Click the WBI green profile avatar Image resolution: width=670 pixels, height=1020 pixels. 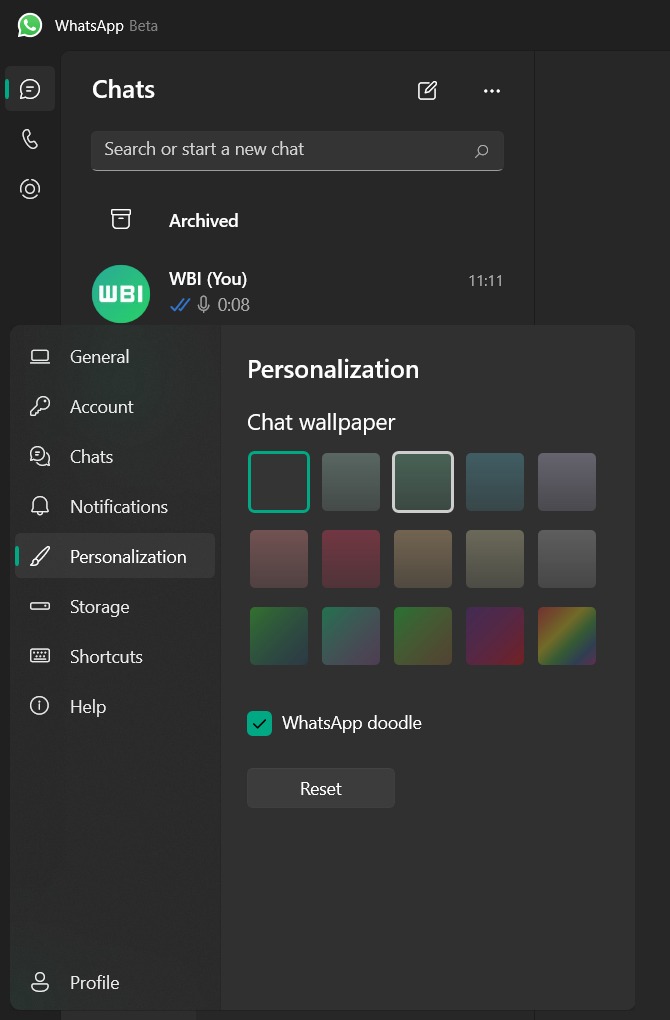coord(121,293)
